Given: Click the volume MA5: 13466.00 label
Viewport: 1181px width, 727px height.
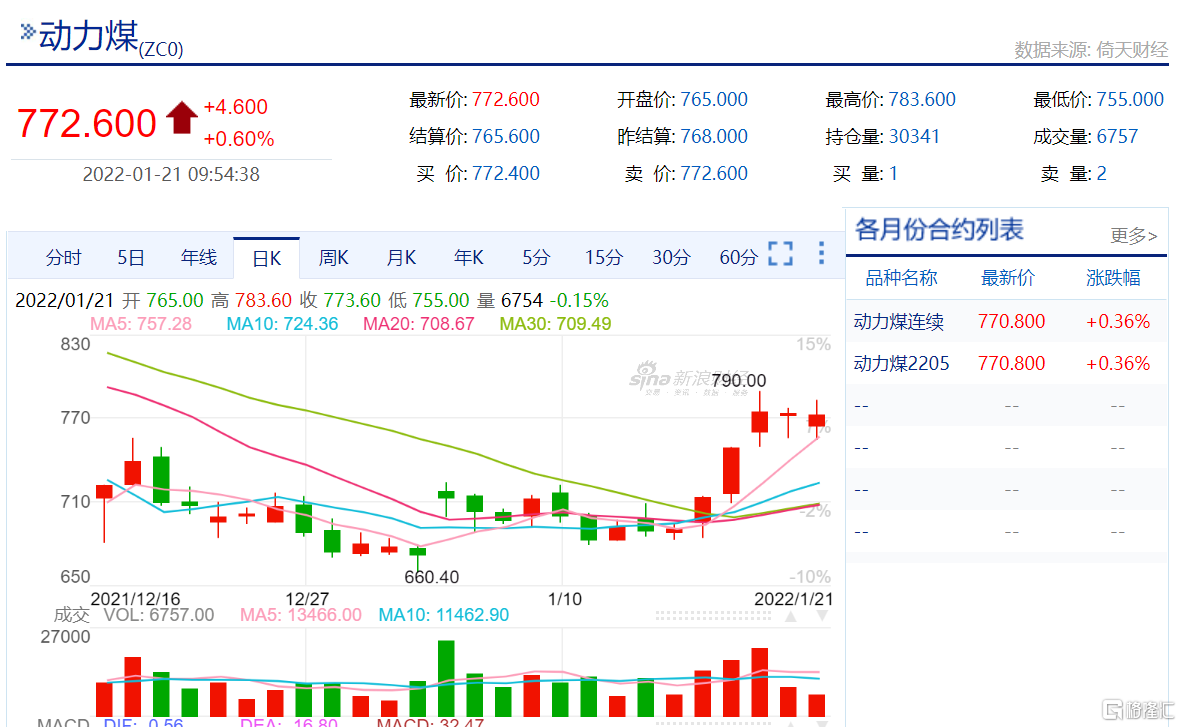Looking at the screenshot, I should coord(301,615).
